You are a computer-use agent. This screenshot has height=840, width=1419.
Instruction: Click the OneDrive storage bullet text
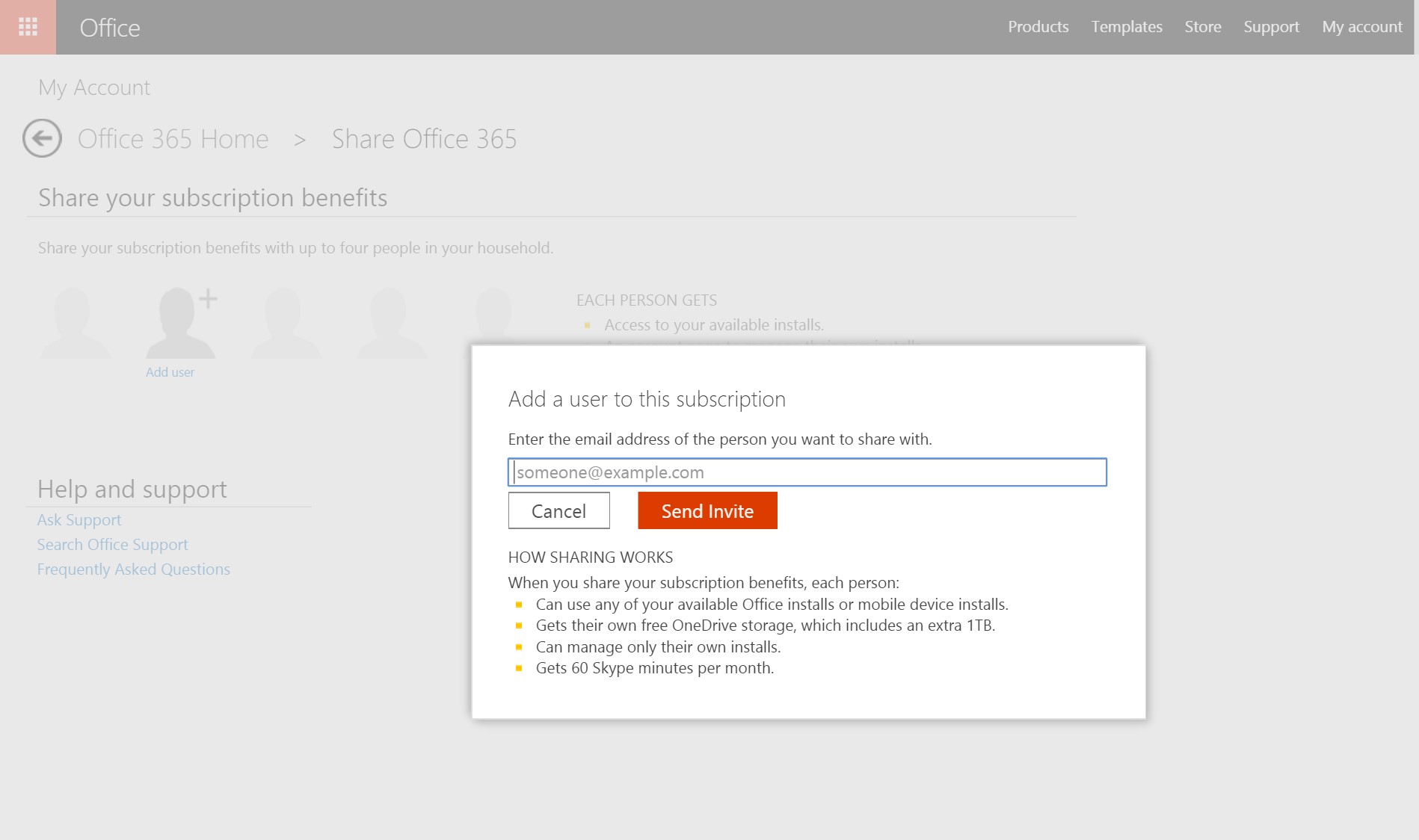[x=766, y=626]
